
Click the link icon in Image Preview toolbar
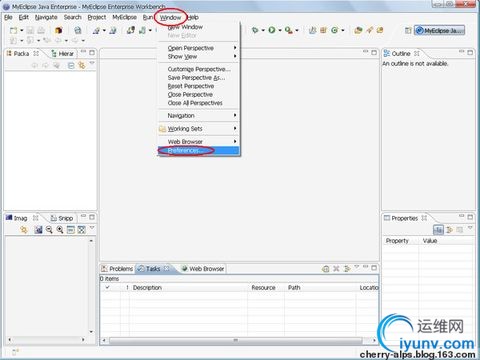[24, 229]
